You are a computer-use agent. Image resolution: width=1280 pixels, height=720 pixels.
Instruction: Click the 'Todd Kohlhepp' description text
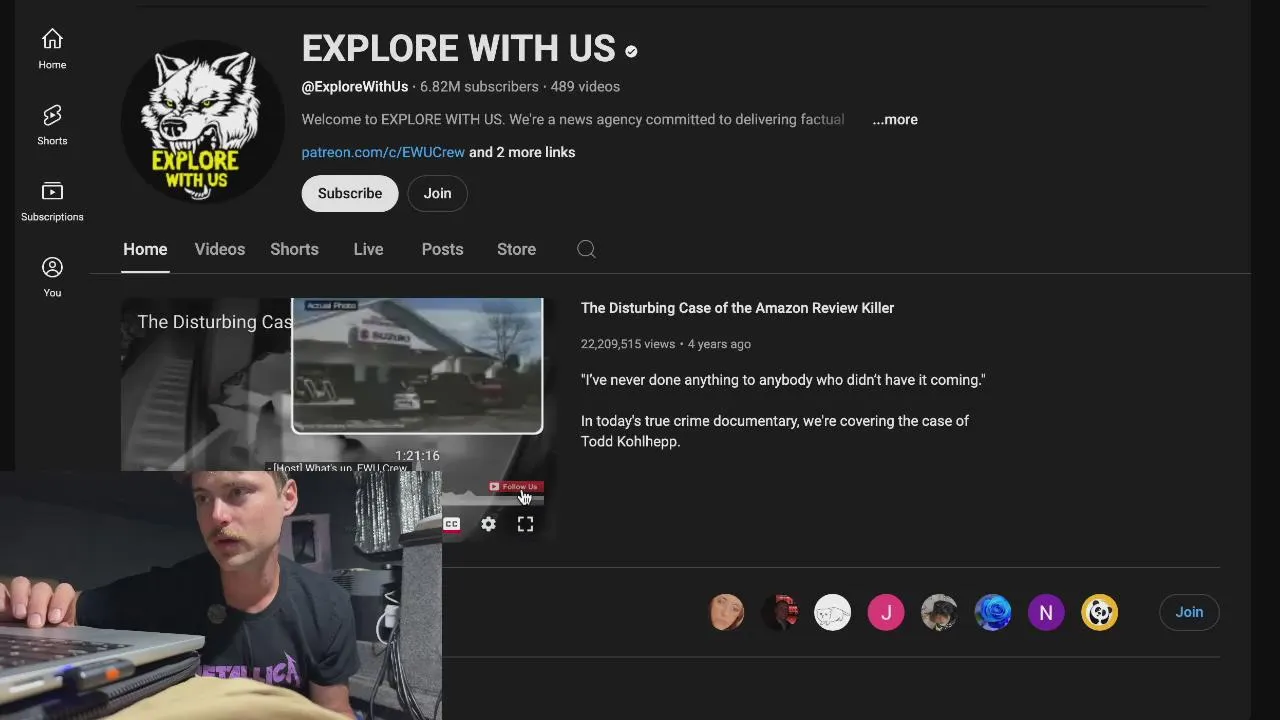(628, 441)
